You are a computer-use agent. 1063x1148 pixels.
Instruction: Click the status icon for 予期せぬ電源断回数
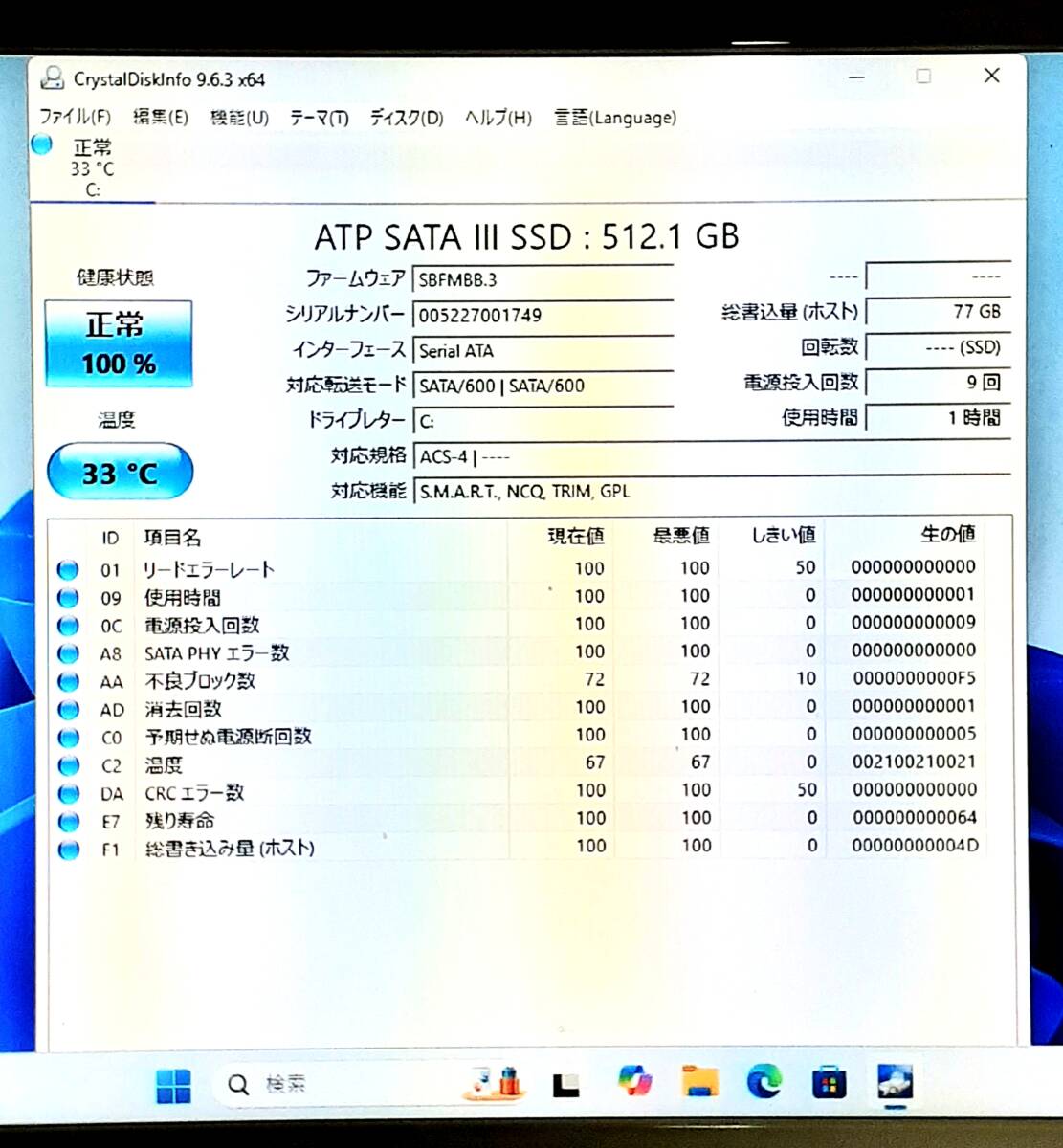coord(68,738)
